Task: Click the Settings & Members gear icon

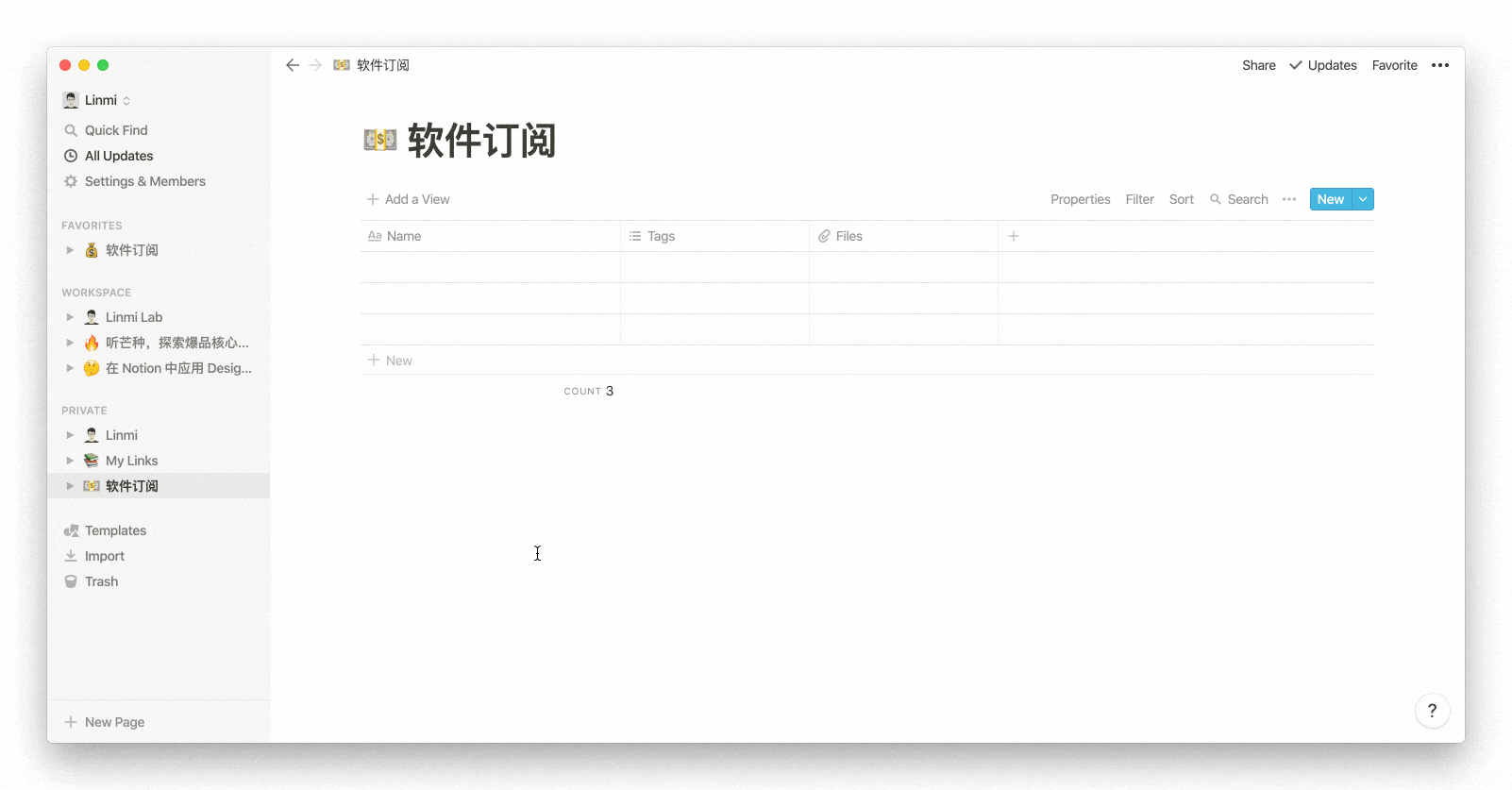Action: click(71, 181)
